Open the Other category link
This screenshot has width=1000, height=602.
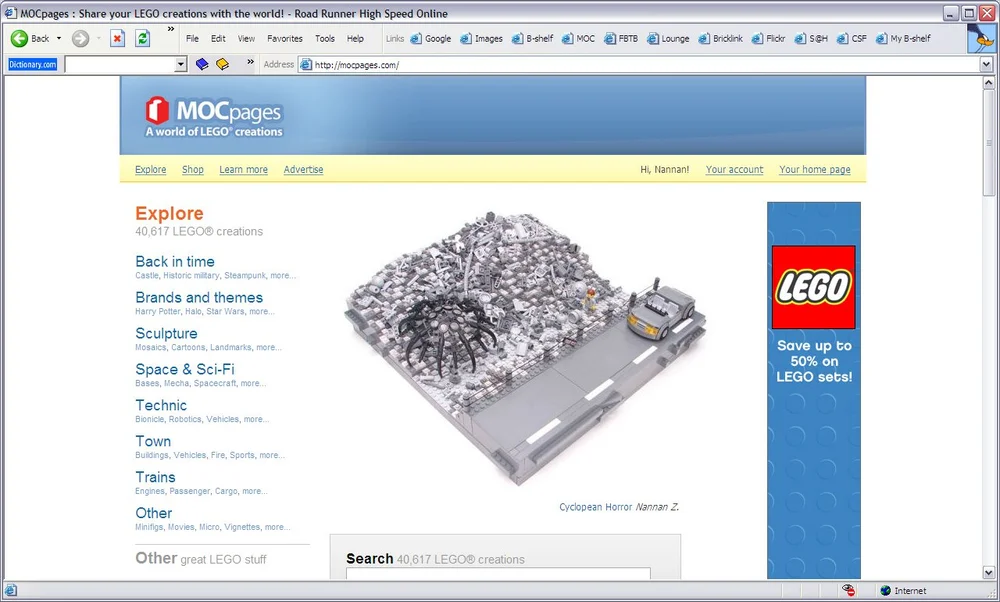pyautogui.click(x=154, y=513)
